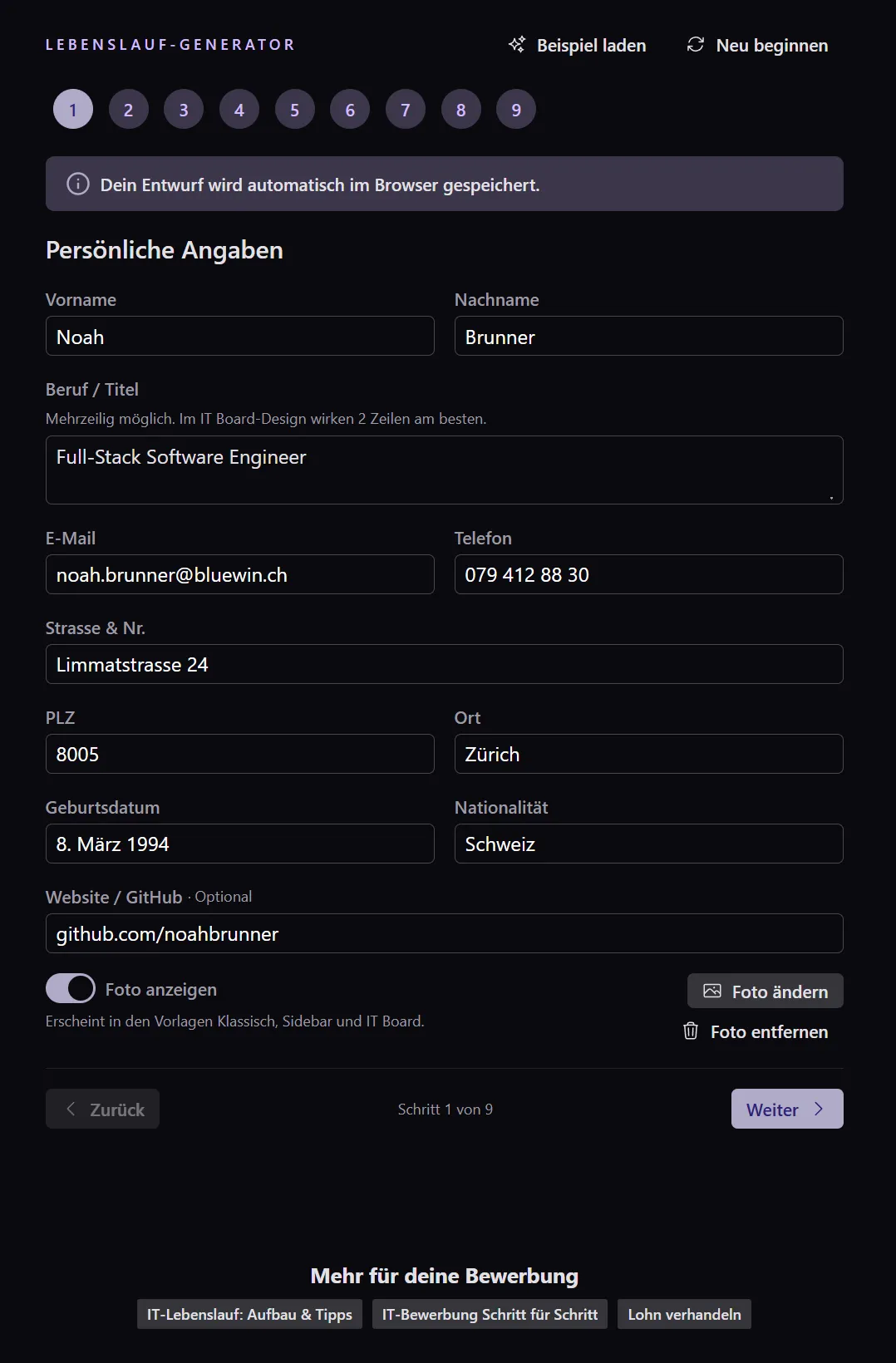Open IT-Lebenslauf: Aufbau & Tipps link
Screen dimensions: 896x1363
click(x=249, y=1314)
